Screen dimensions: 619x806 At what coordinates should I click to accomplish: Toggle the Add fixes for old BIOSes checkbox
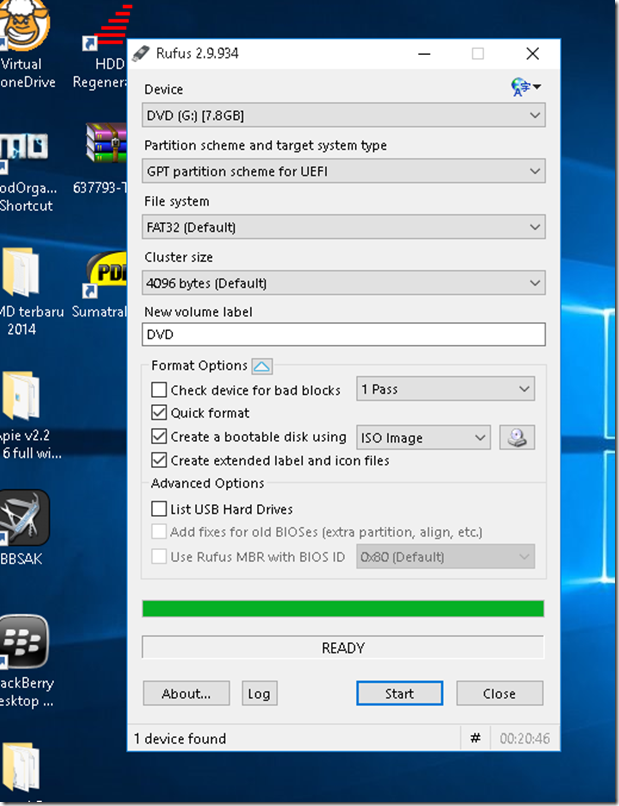(159, 532)
